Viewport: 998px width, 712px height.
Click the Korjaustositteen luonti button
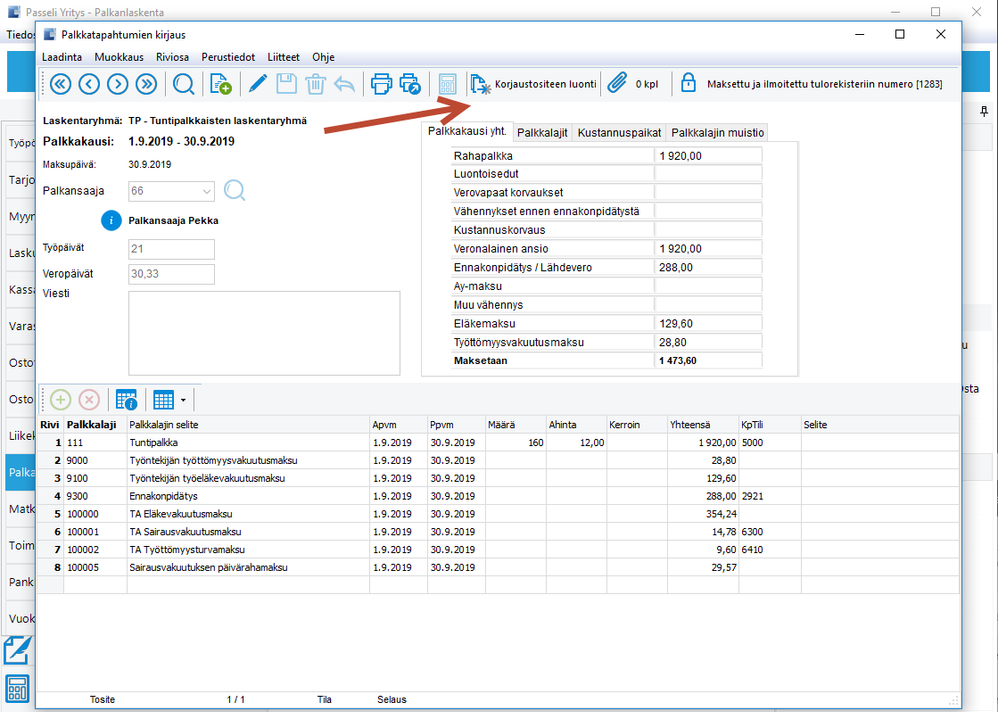[531, 84]
